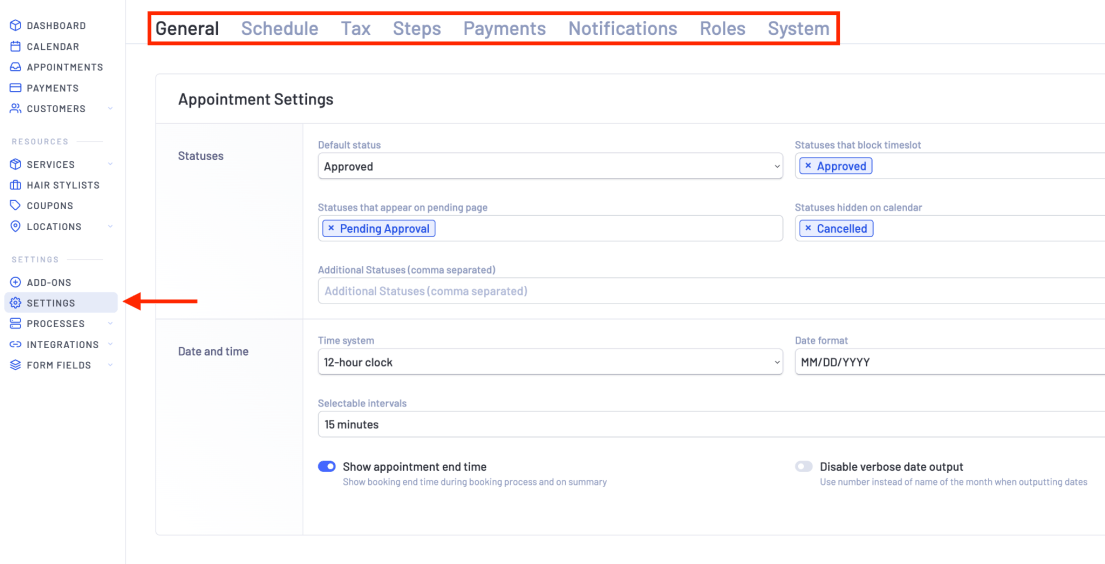
Task: Remove the Pending Approval tag
Action: coord(331,228)
